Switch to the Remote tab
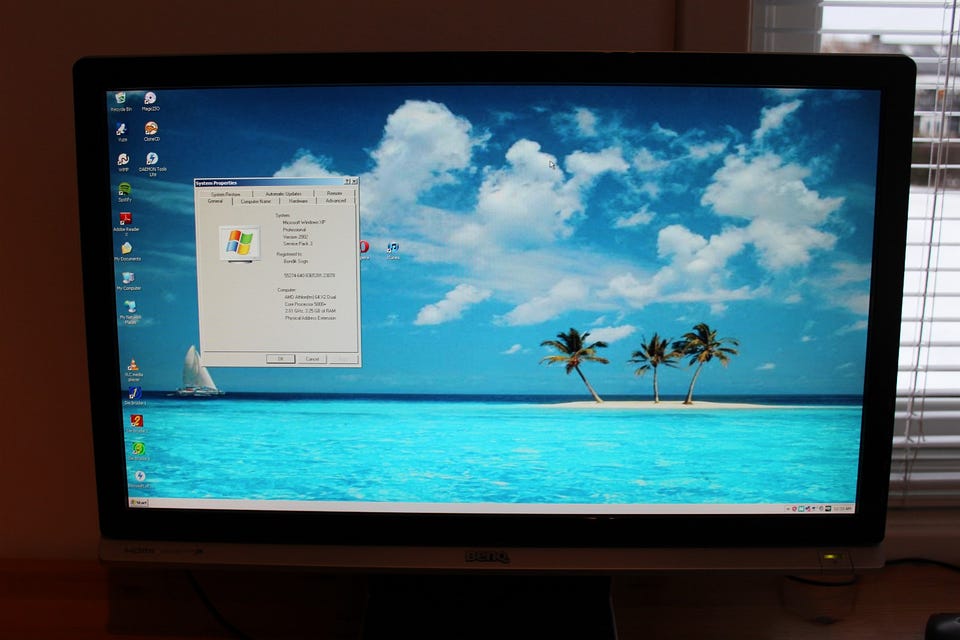This screenshot has height=640, width=960. 334,193
